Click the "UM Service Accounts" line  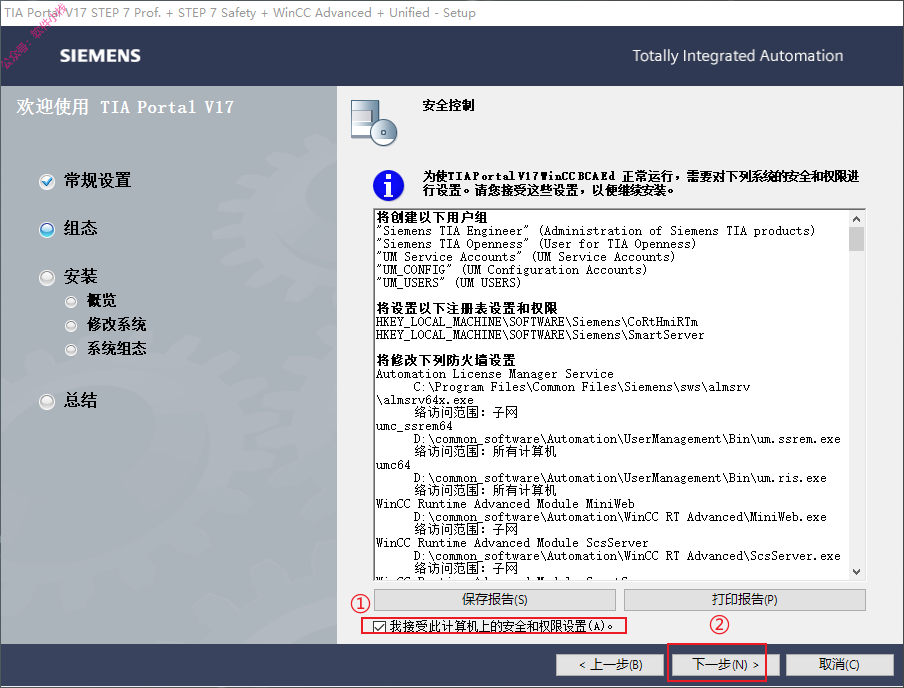[x=525, y=257]
